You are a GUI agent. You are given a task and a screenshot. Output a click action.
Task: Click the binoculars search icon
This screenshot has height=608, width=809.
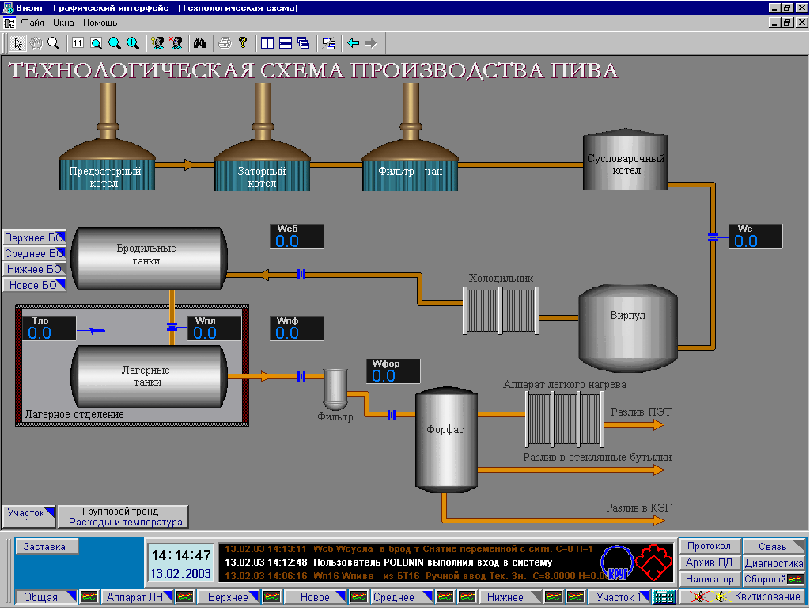tap(199, 43)
